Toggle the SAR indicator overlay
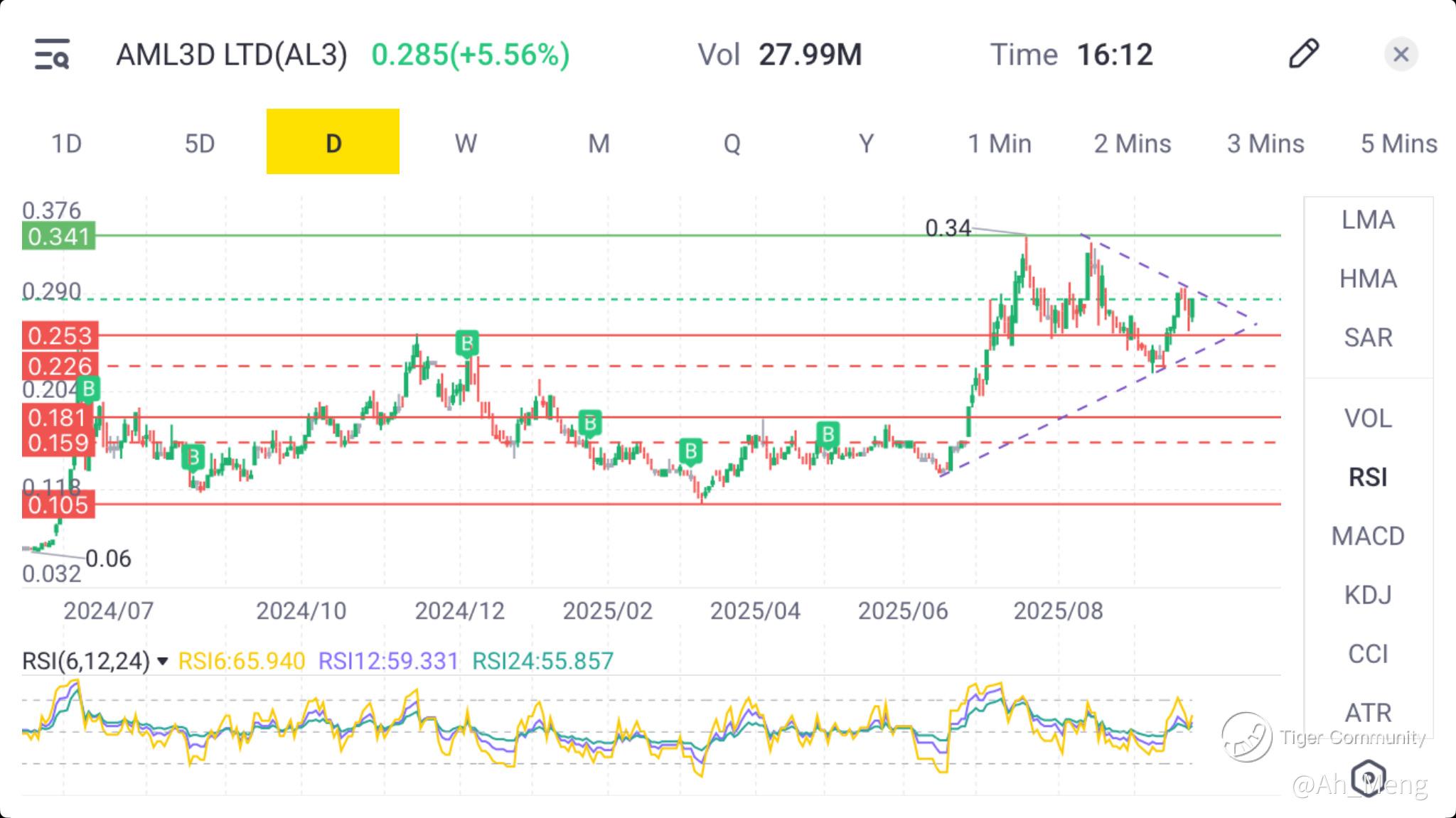This screenshot has height=818, width=1456. pyautogui.click(x=1368, y=338)
